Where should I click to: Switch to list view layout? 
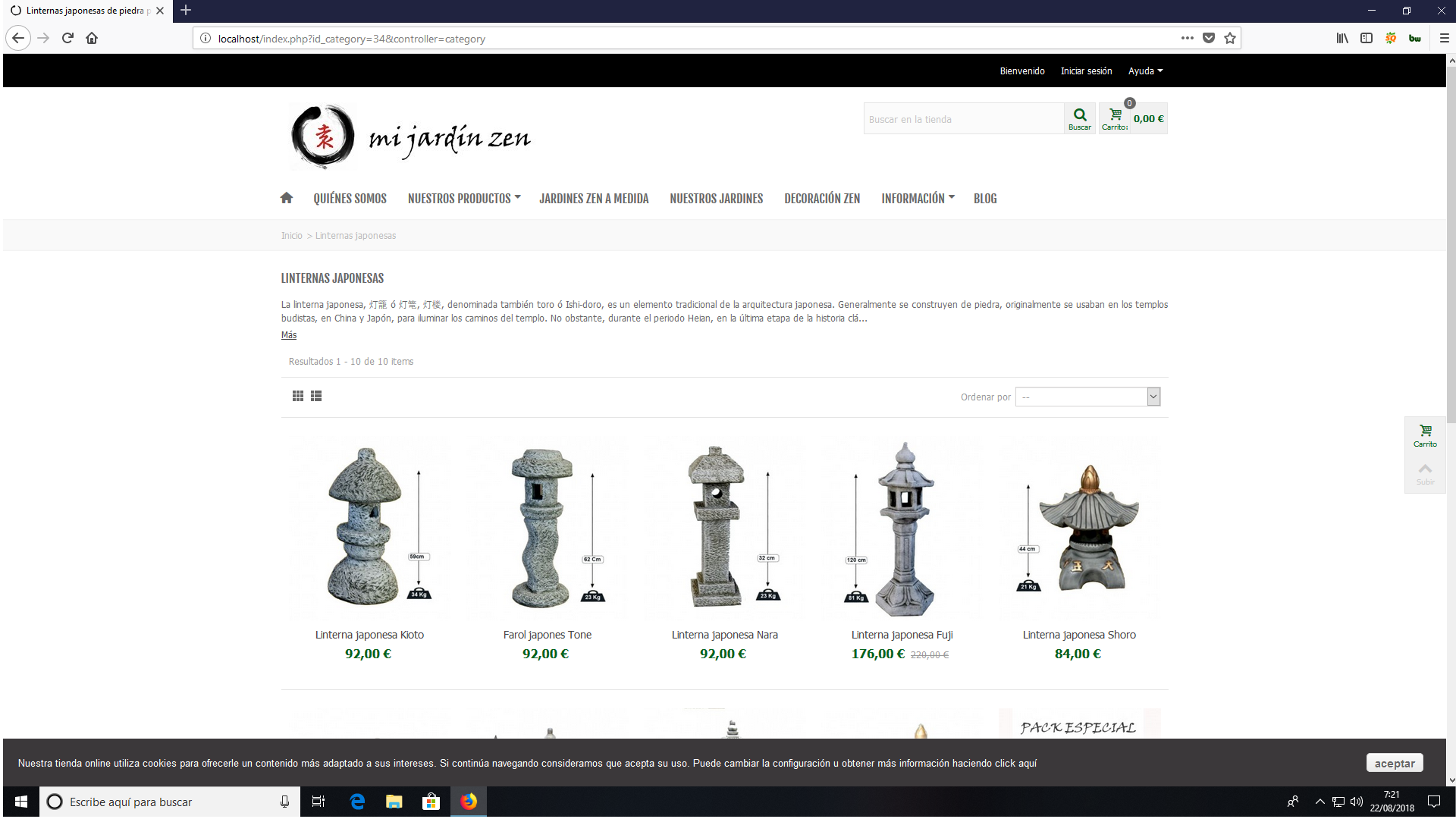coord(316,396)
